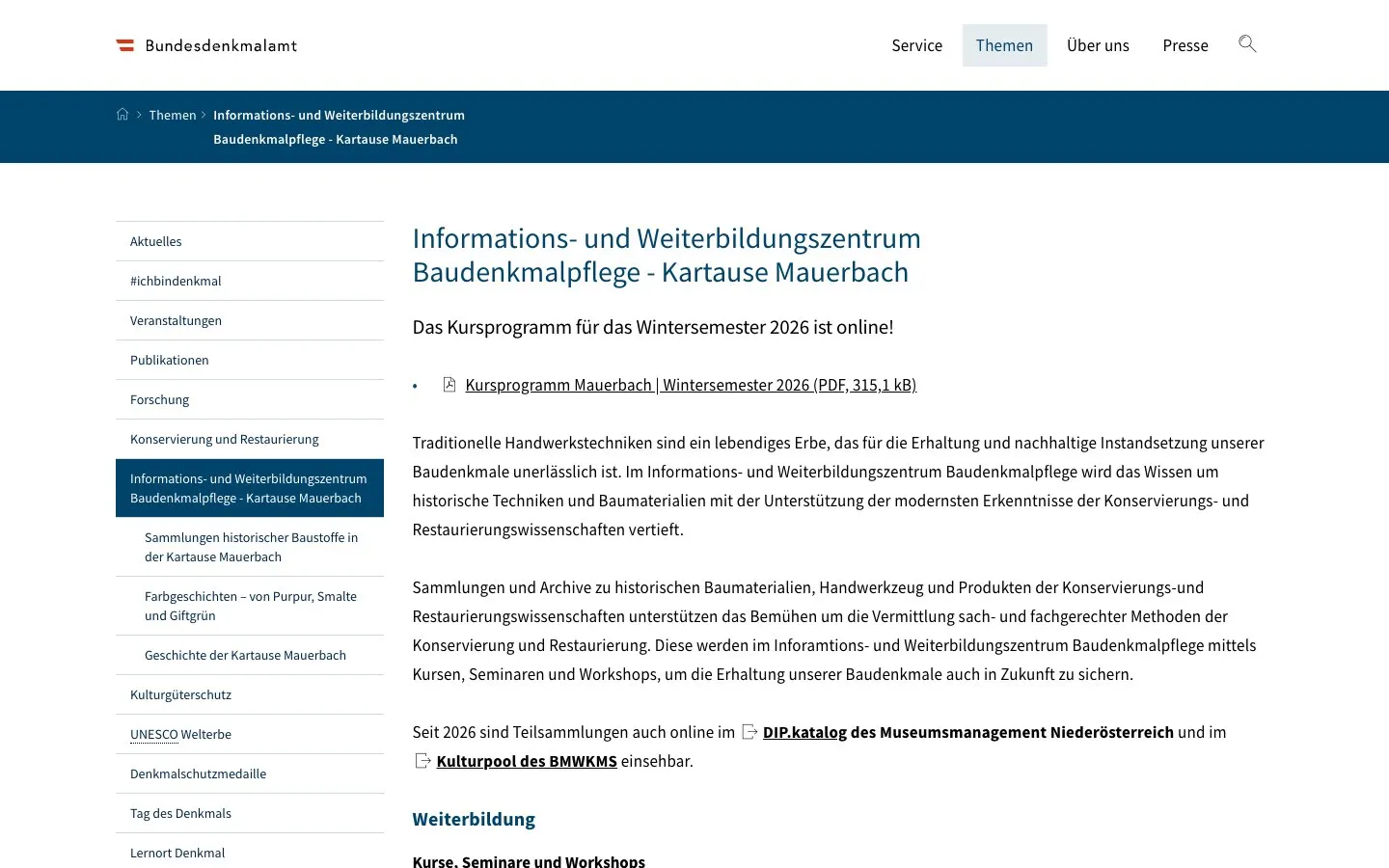Click external link icon before DIP.katalog
The image size is (1389, 868).
point(749,732)
